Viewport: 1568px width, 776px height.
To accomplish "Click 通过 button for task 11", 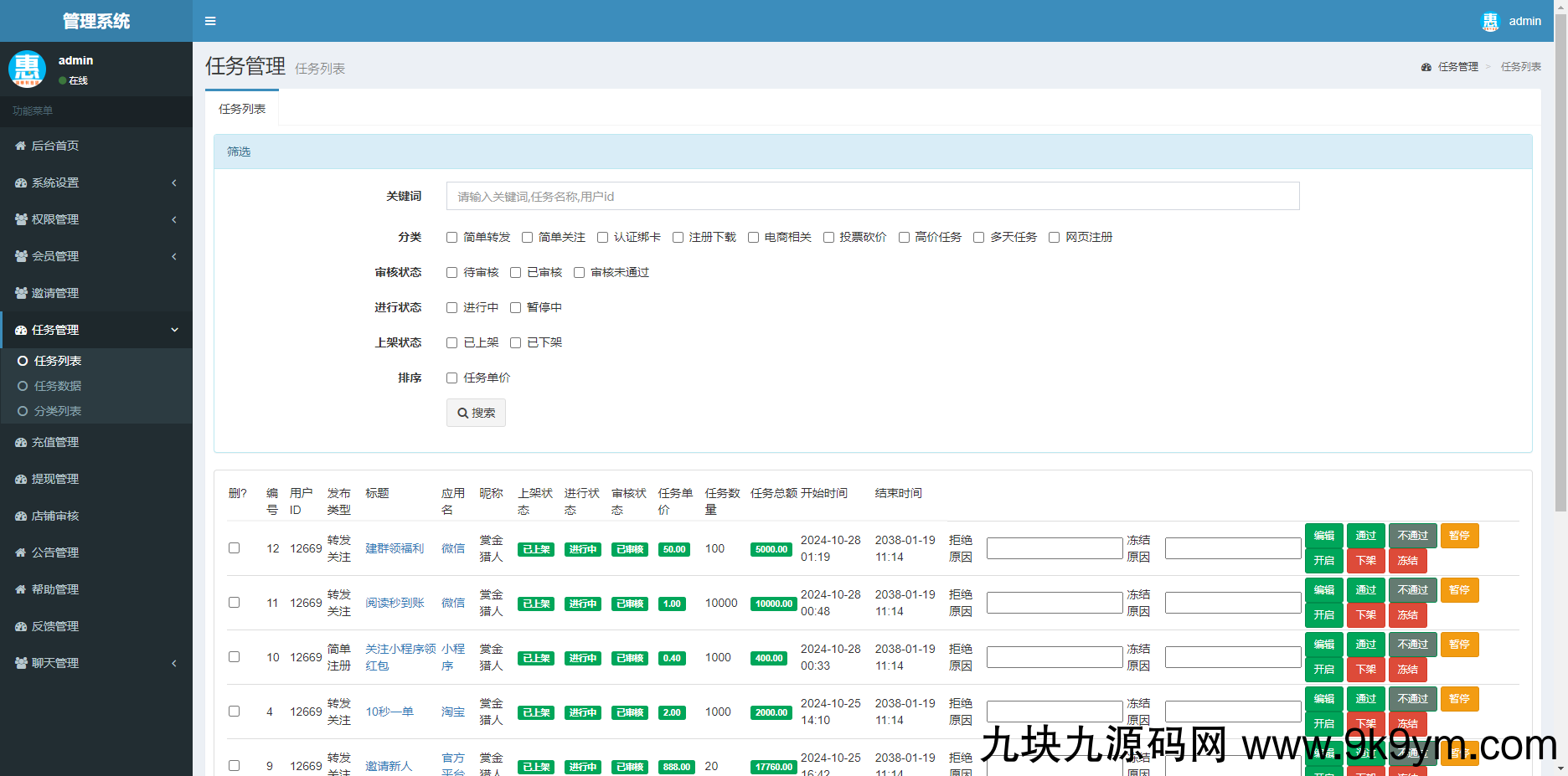I will click(1366, 590).
